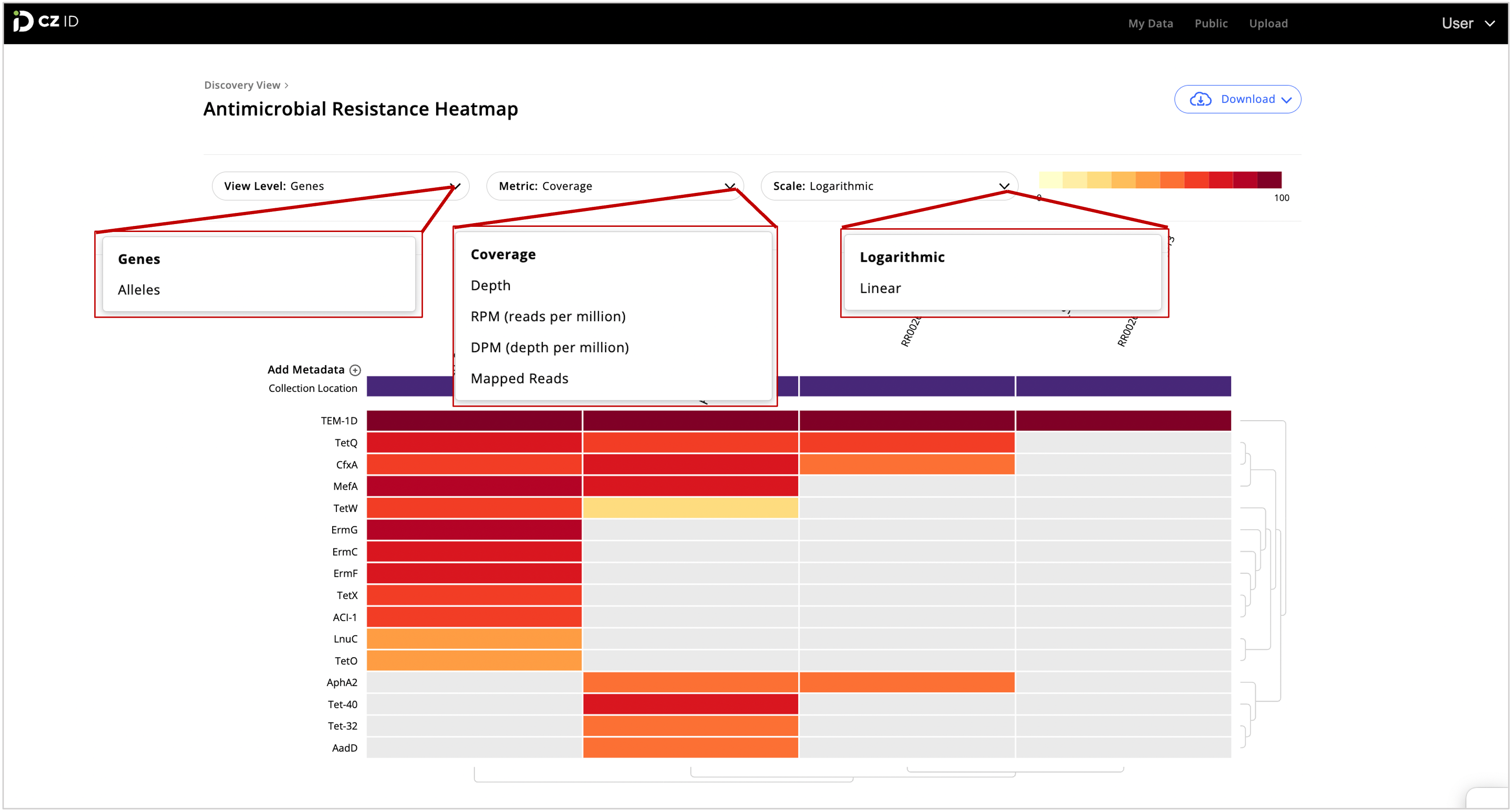
Task: Click the ErmG gene label
Action: click(344, 530)
